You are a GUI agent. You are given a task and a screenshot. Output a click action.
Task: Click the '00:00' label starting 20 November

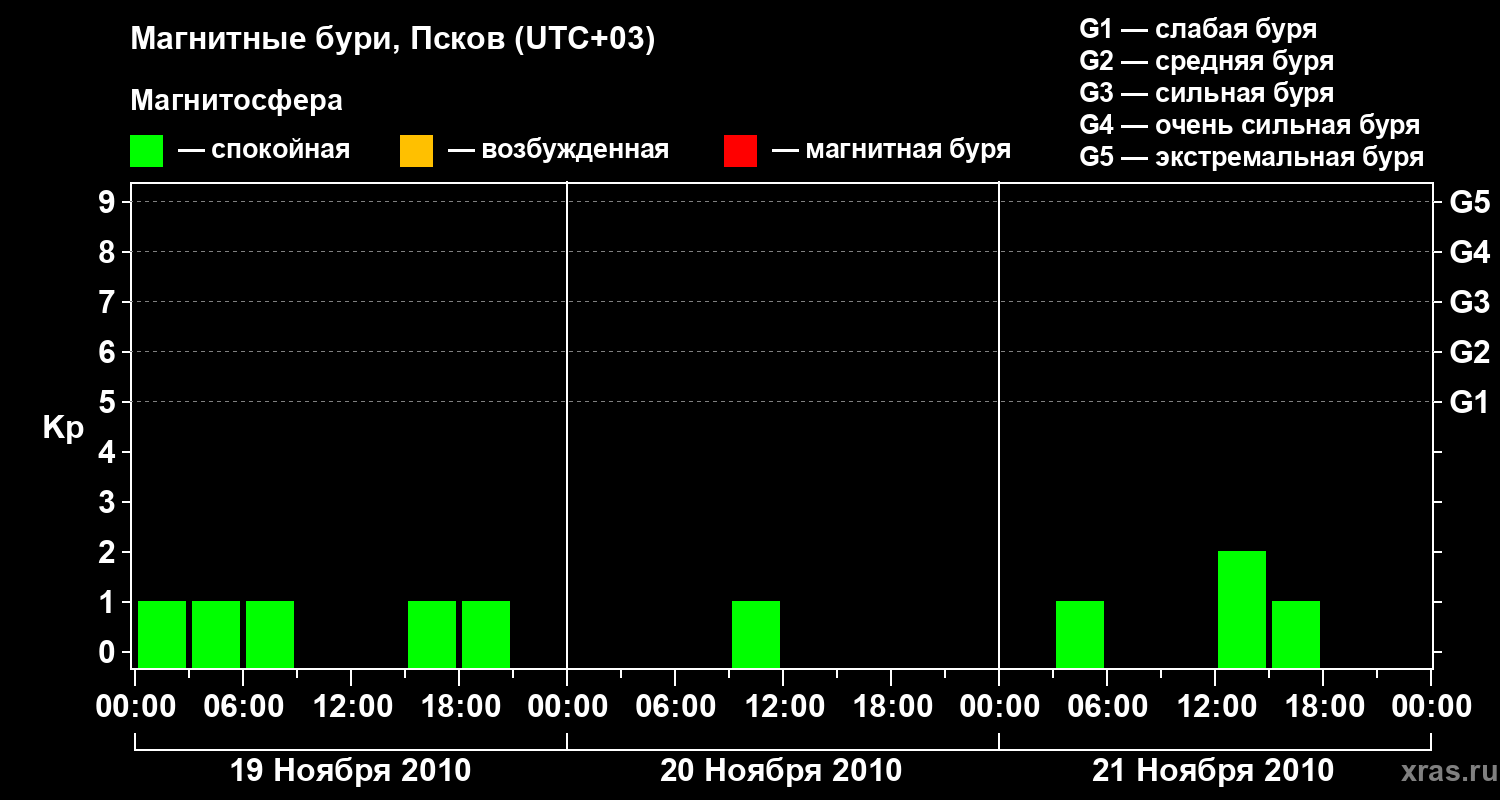coord(567,706)
